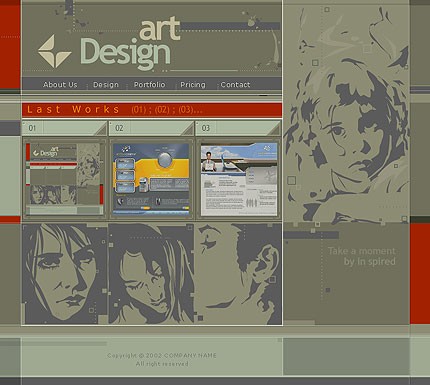Select the 02 work tab

click(151, 128)
